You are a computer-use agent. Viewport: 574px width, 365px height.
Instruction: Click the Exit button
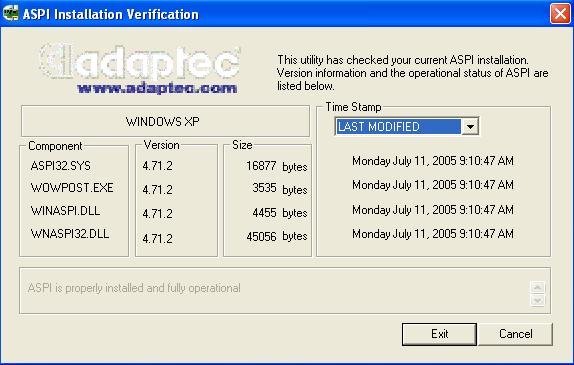[439, 334]
